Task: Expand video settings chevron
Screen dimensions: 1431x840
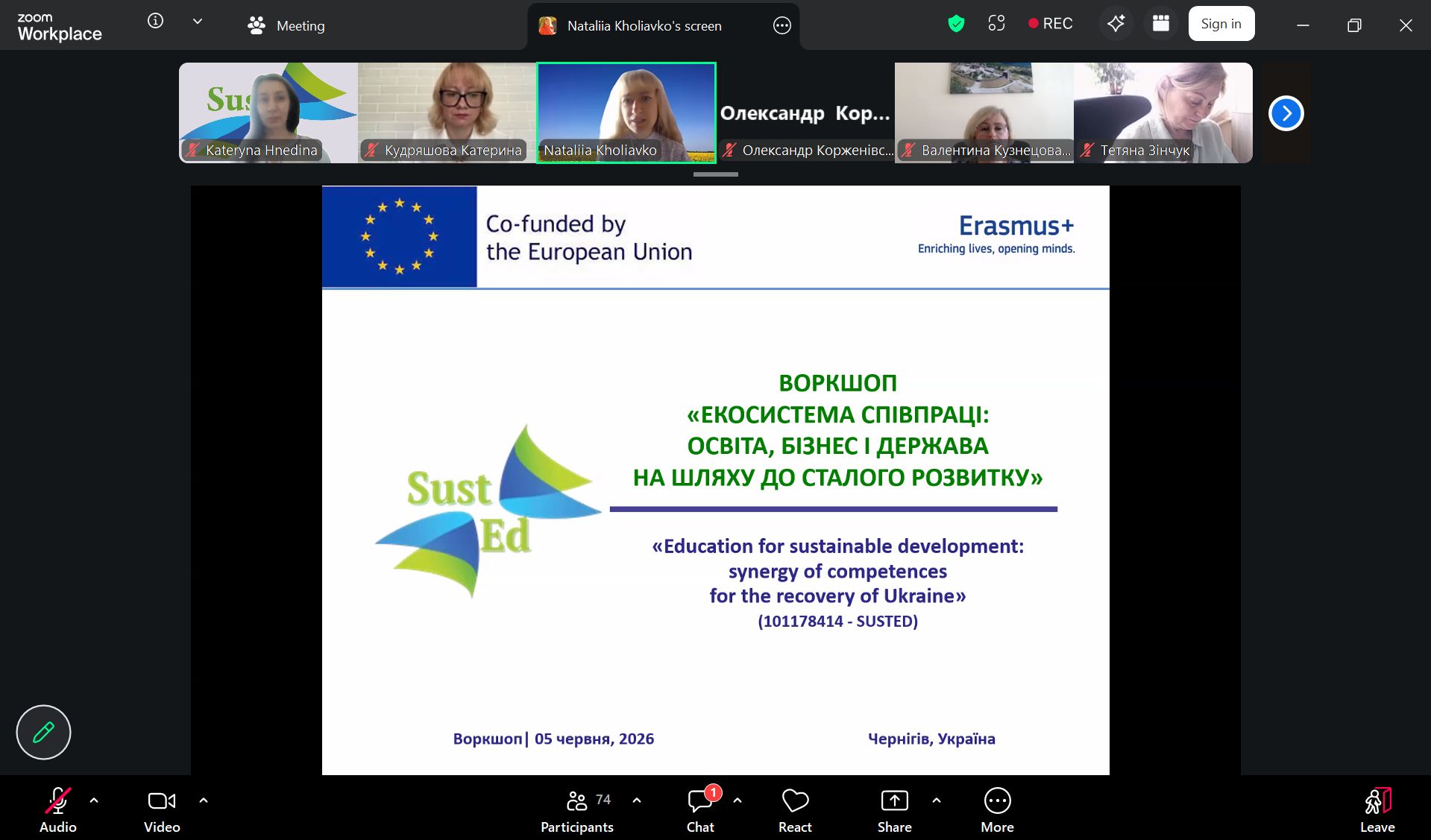Action: pos(204,800)
